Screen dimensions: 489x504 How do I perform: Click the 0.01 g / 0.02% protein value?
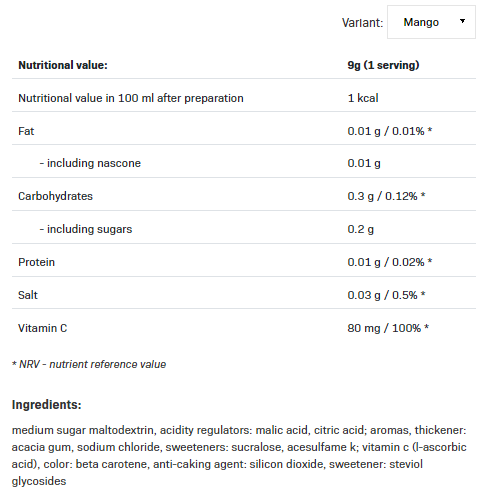coord(390,262)
